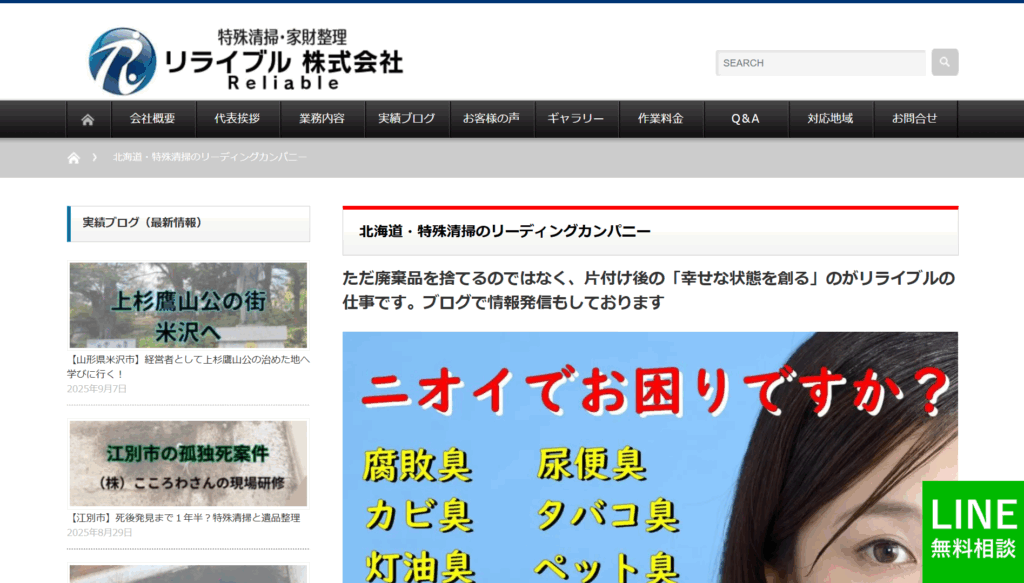Click the home icon in navigation bar
This screenshot has width=1024, height=583.
click(88, 119)
